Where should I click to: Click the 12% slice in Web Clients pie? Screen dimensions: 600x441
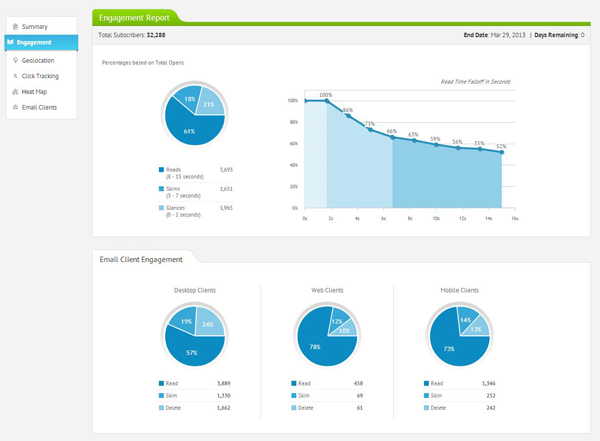[x=337, y=321]
